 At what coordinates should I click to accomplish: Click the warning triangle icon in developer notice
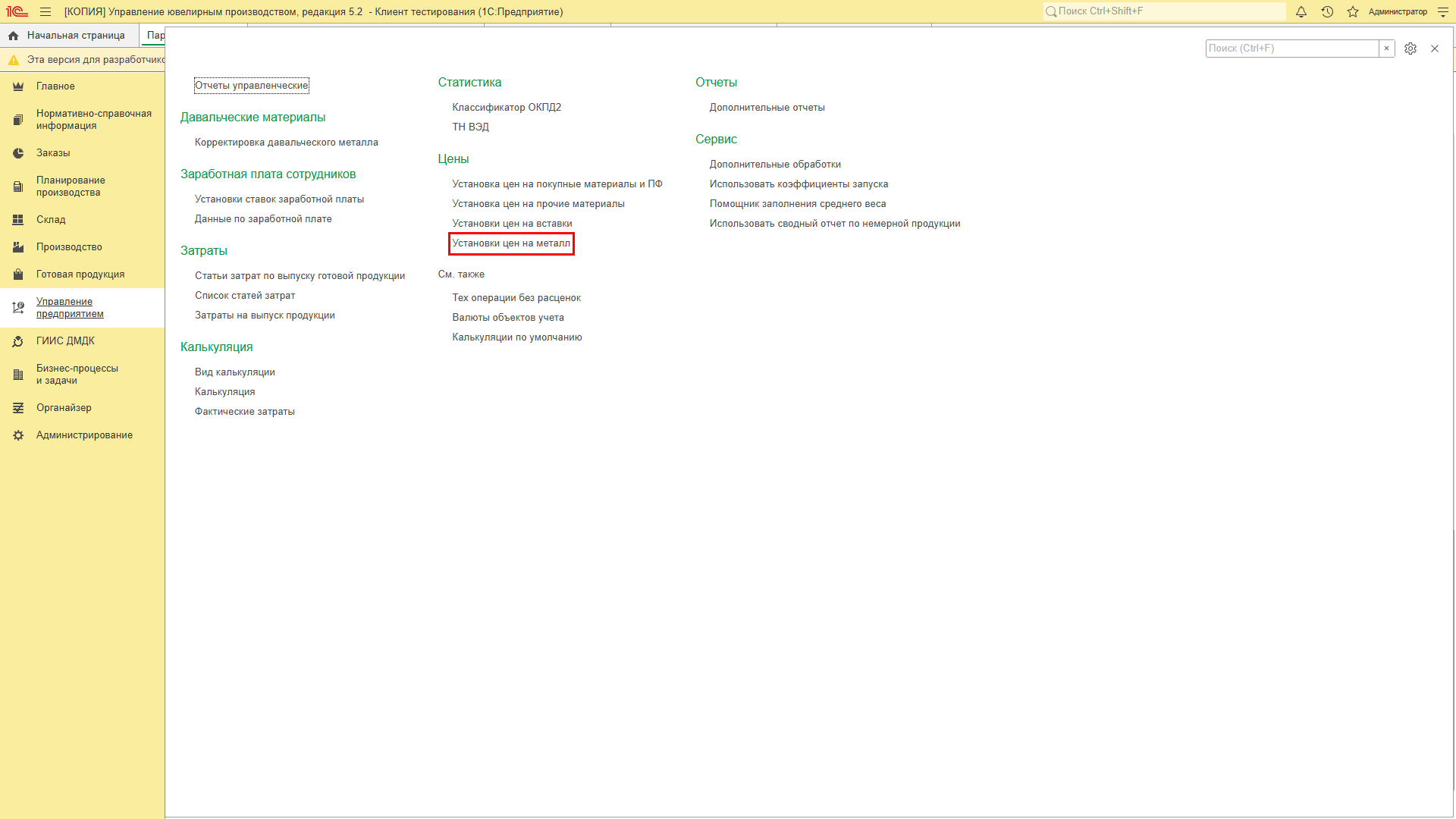(x=13, y=60)
